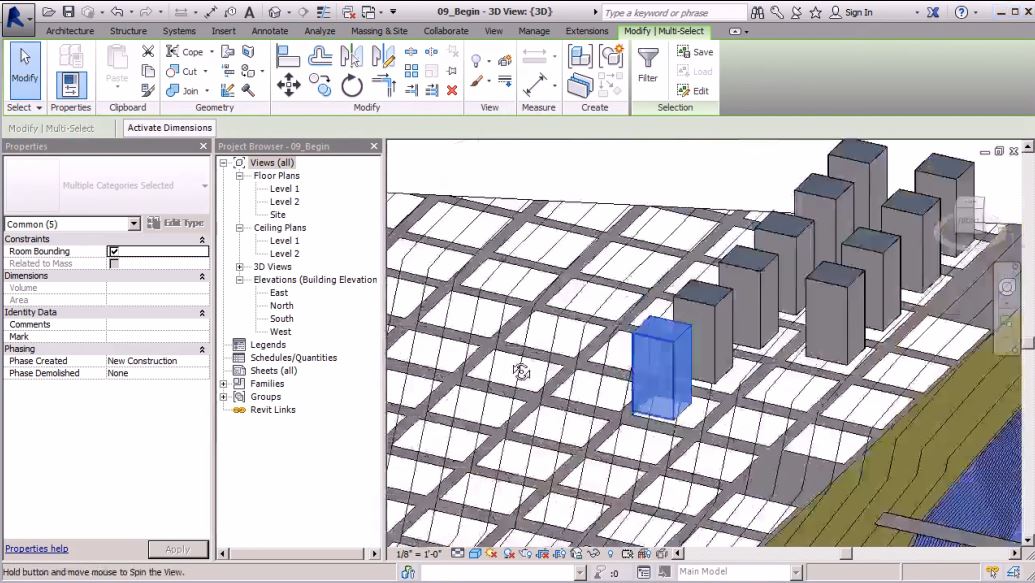Toggle the Properties palette icon in ribbon
The height and width of the screenshot is (583, 1035).
(71, 85)
